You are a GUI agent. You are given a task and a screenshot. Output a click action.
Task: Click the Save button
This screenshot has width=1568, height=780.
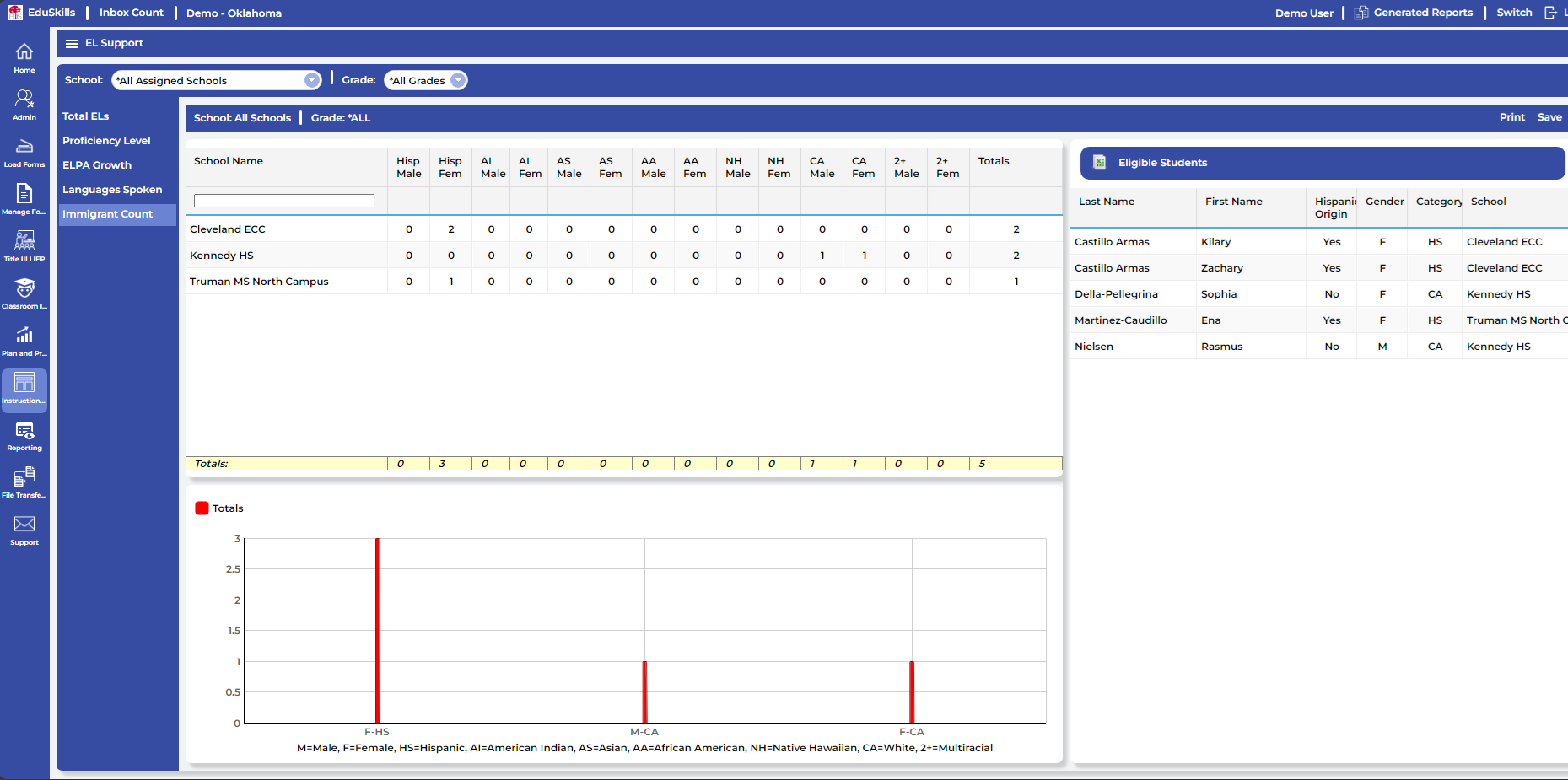(1549, 117)
